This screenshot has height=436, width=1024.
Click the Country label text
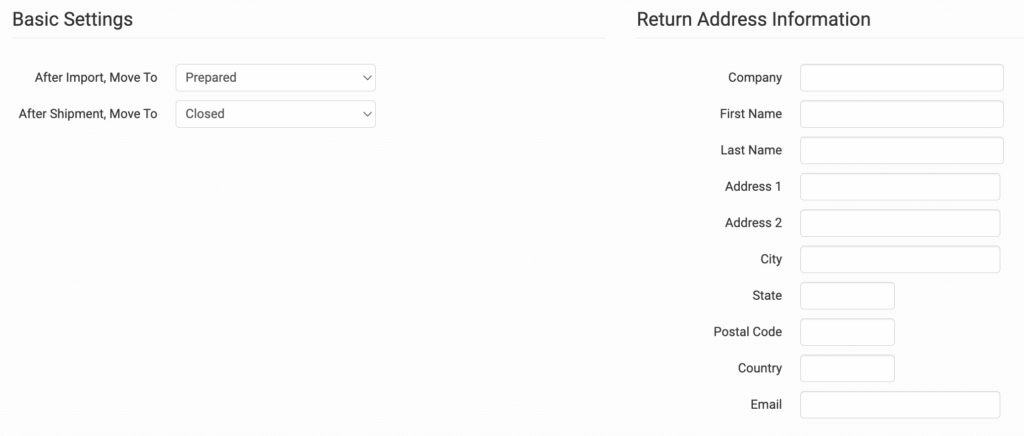point(760,368)
